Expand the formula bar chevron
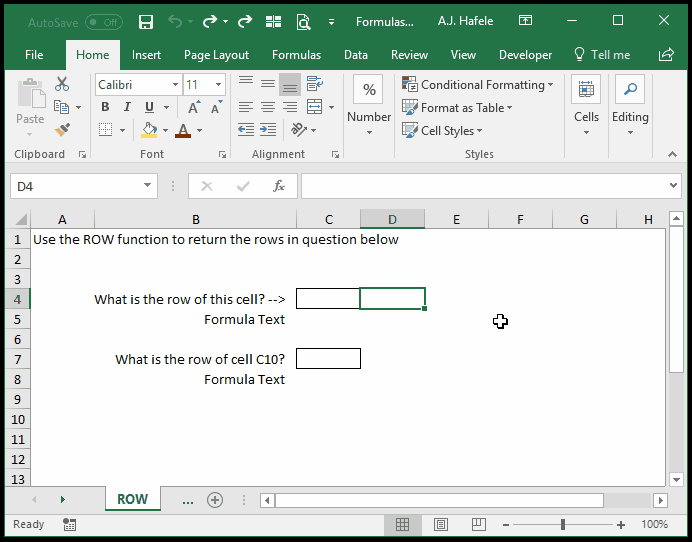Screen dimensions: 692x542 tap(673, 185)
